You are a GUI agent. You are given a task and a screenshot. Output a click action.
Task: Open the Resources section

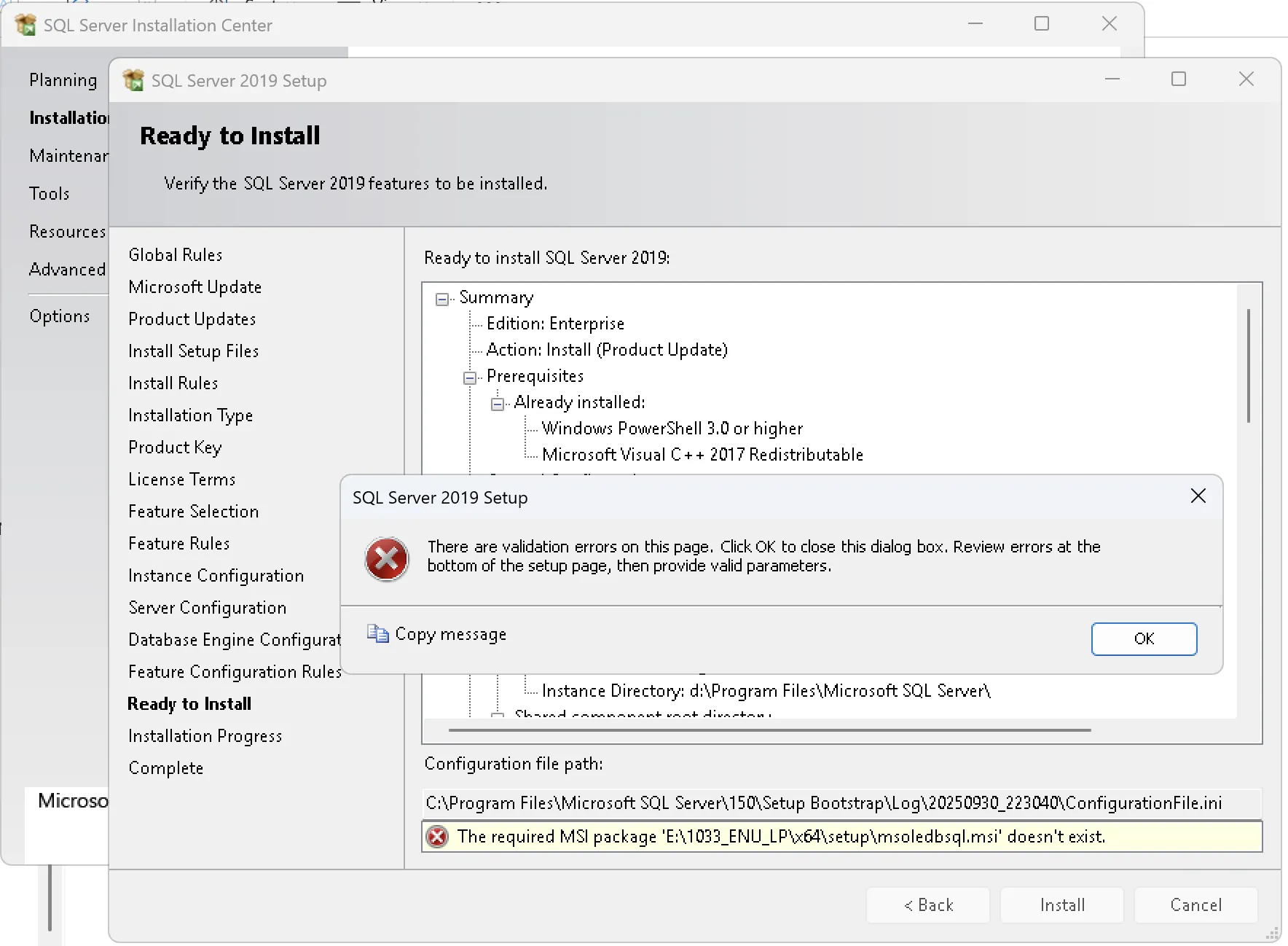(x=67, y=231)
